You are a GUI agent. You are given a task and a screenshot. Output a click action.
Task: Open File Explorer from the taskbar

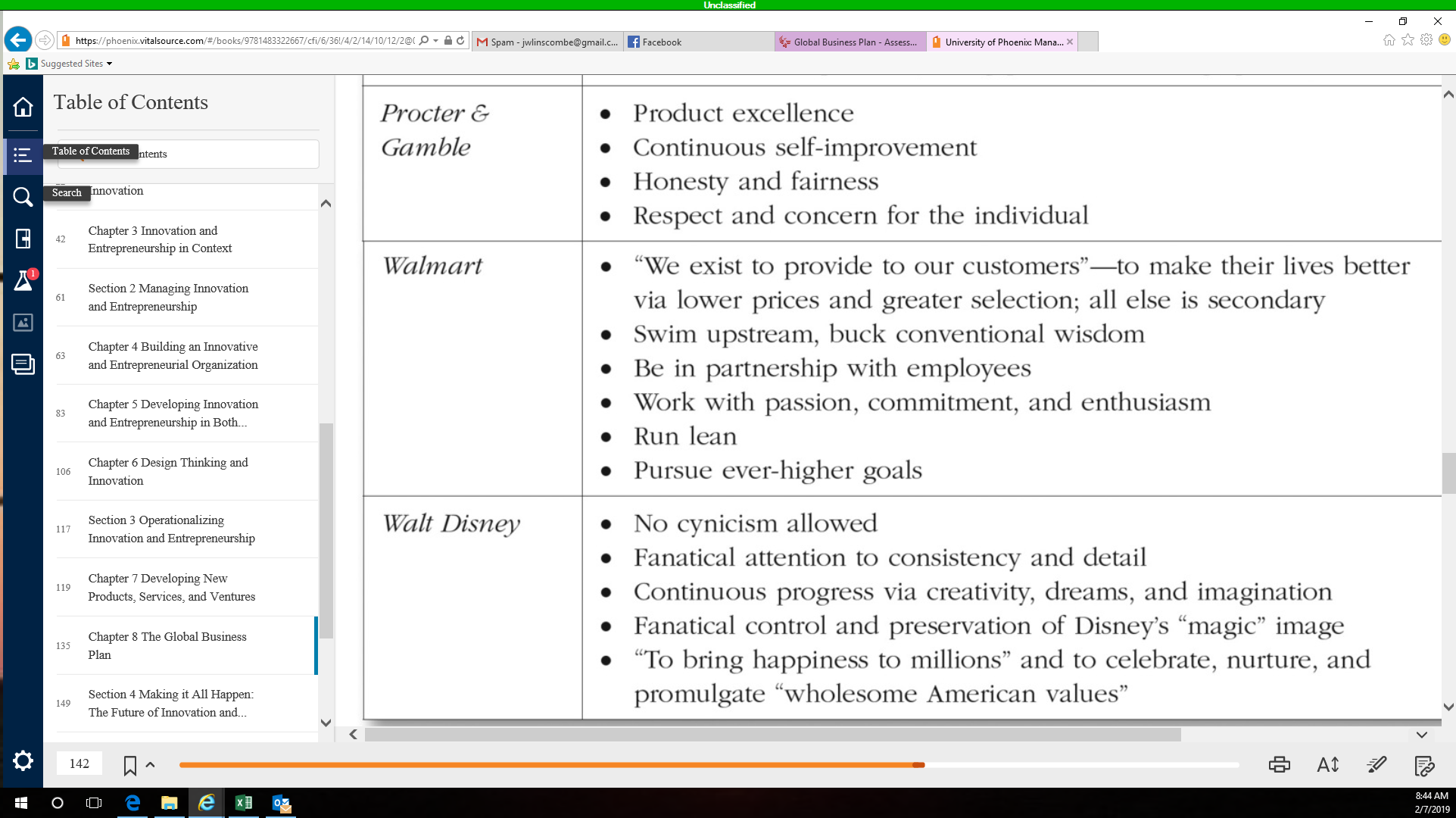(x=169, y=803)
